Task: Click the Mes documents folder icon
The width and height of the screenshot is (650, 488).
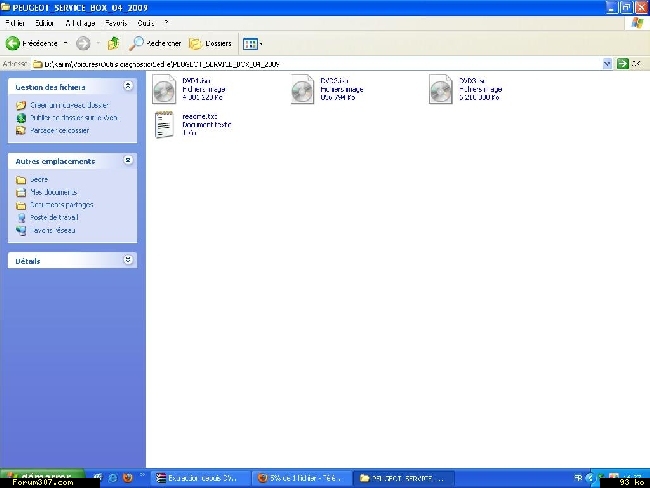Action: 21,192
